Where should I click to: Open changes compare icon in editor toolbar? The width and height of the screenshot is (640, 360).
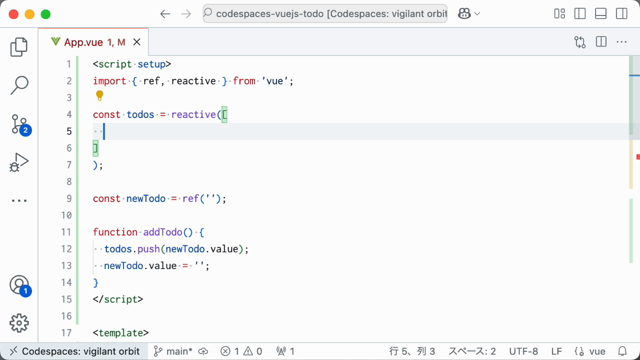coord(580,42)
